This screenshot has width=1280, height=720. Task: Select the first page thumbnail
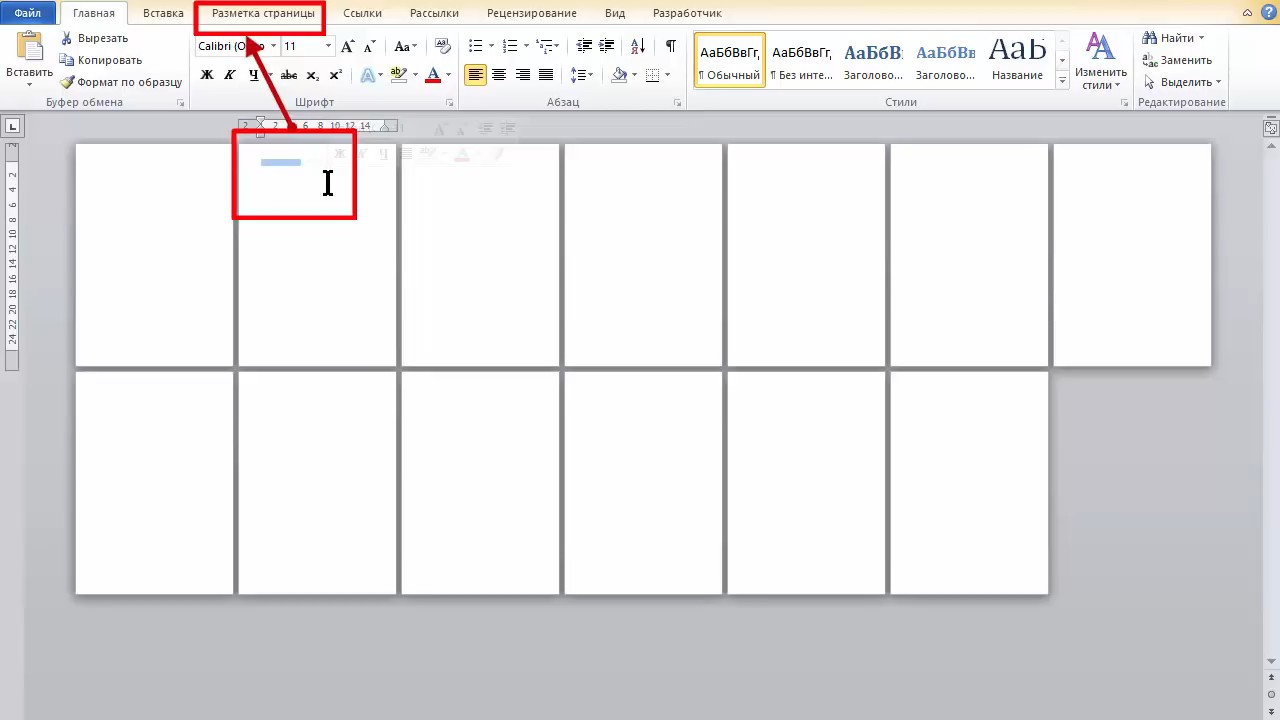pyautogui.click(x=154, y=255)
